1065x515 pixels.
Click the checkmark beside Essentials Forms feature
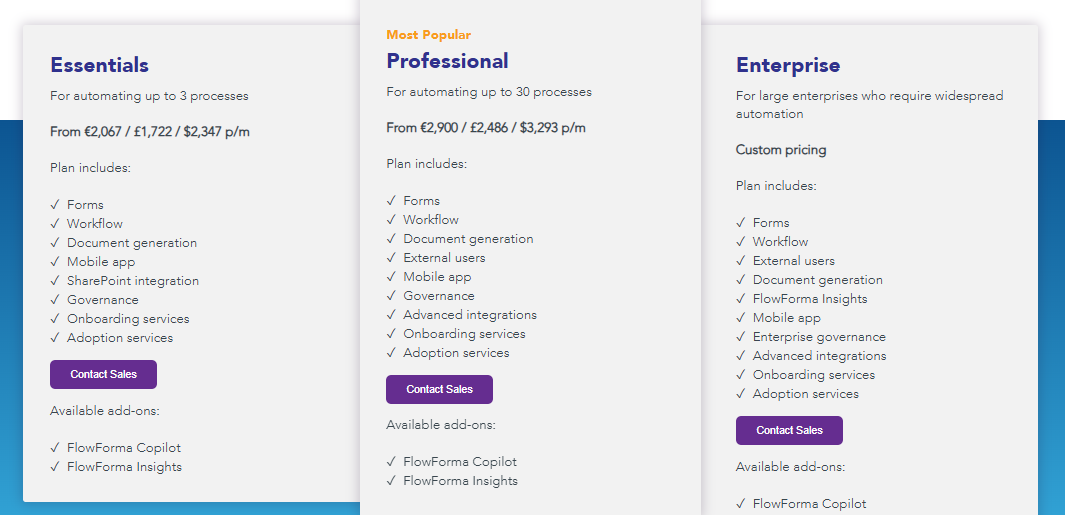(55, 205)
